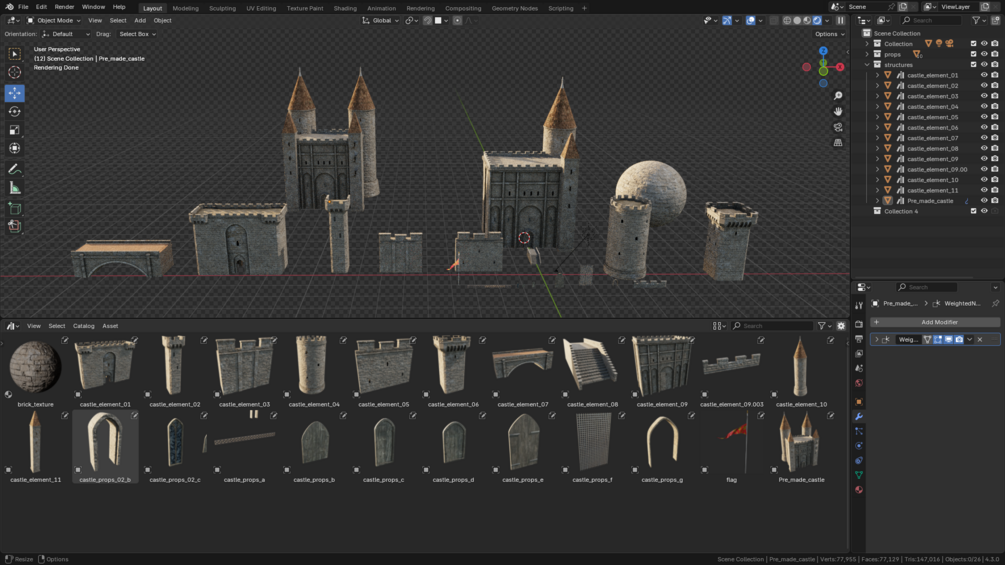Click the pan hand viewport icon
Screen dimensions: 1005x565
[838, 111]
